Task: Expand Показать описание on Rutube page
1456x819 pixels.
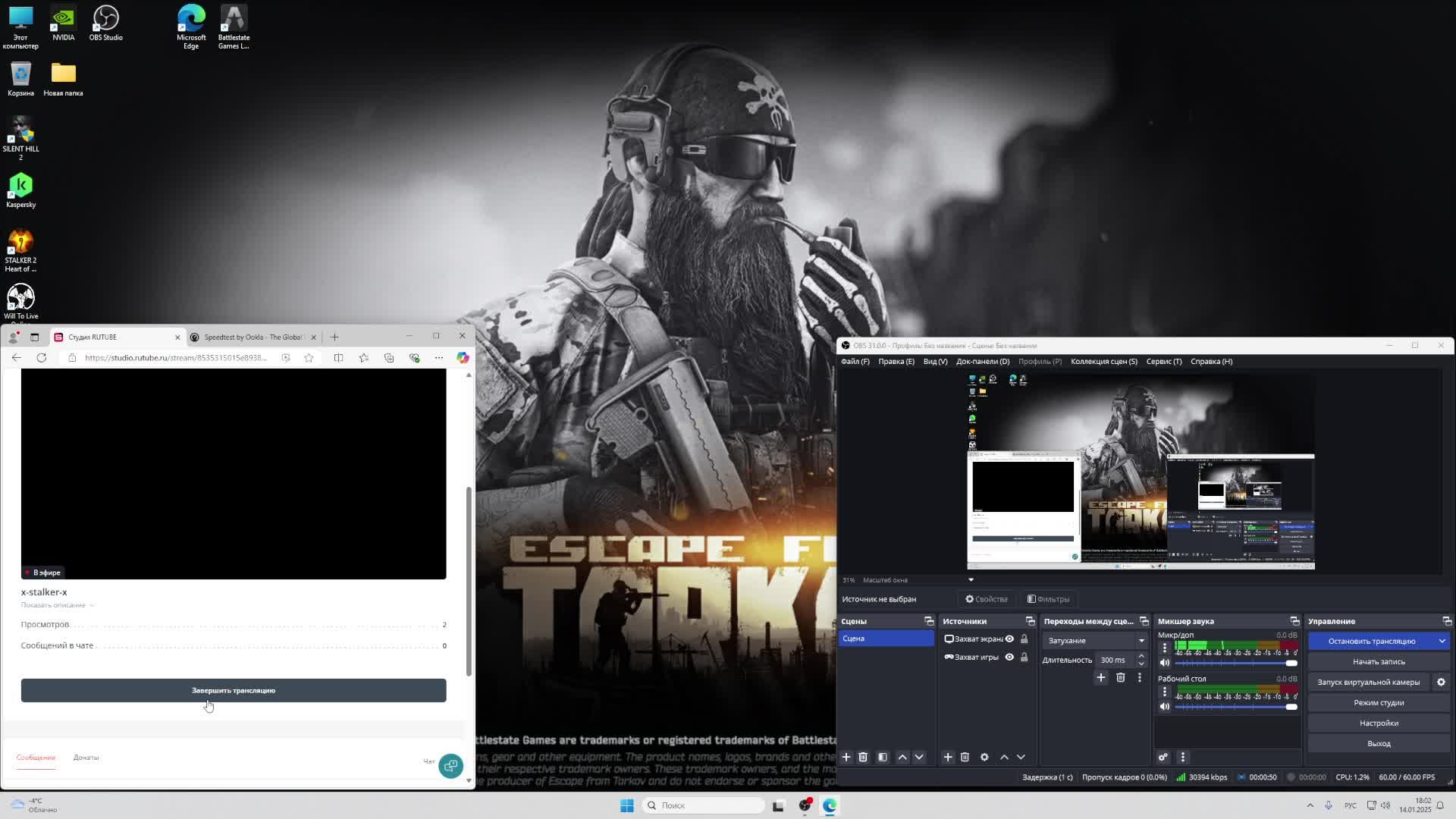Action: pos(58,605)
